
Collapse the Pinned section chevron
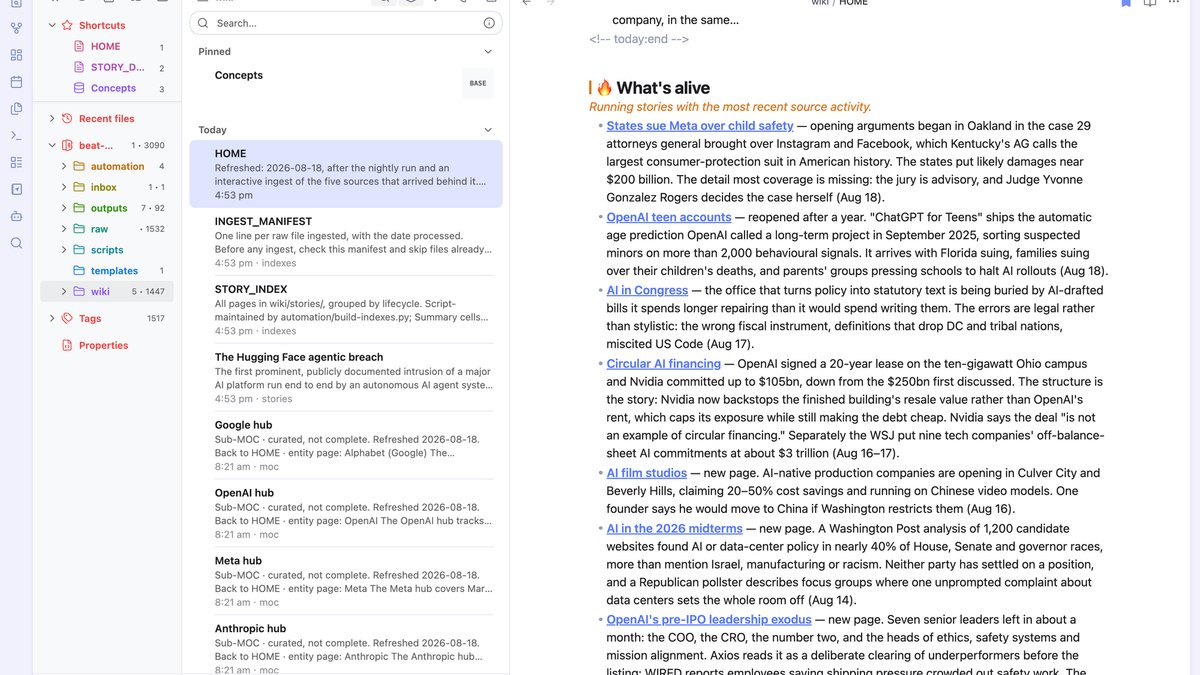[488, 52]
